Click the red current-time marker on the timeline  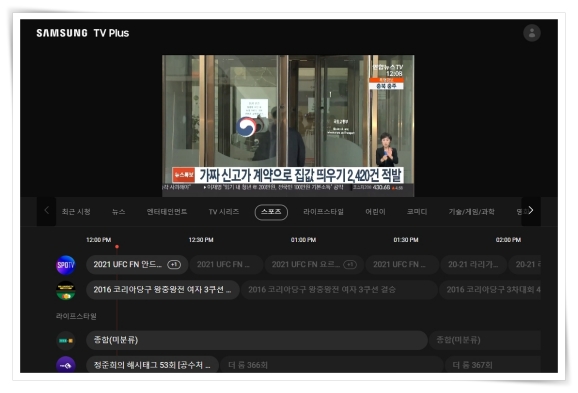(x=117, y=247)
